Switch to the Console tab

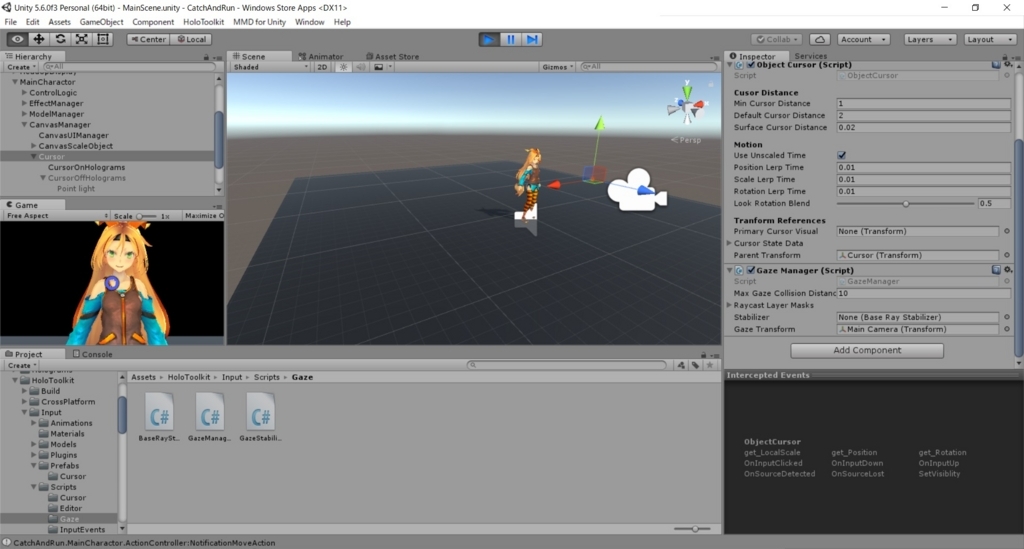click(93, 354)
